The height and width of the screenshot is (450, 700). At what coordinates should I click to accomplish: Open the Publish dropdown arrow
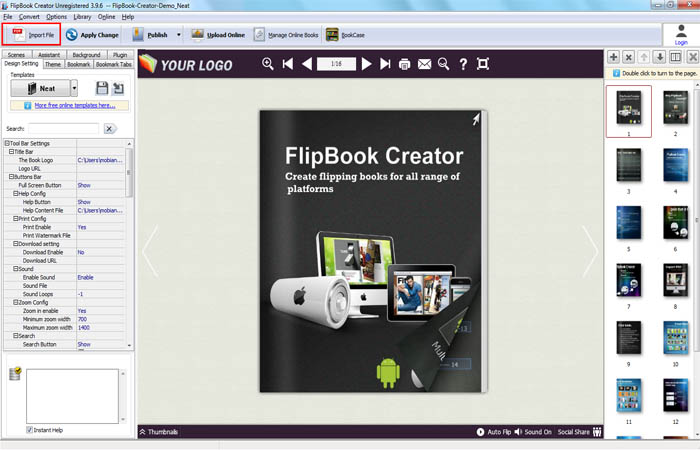click(179, 35)
